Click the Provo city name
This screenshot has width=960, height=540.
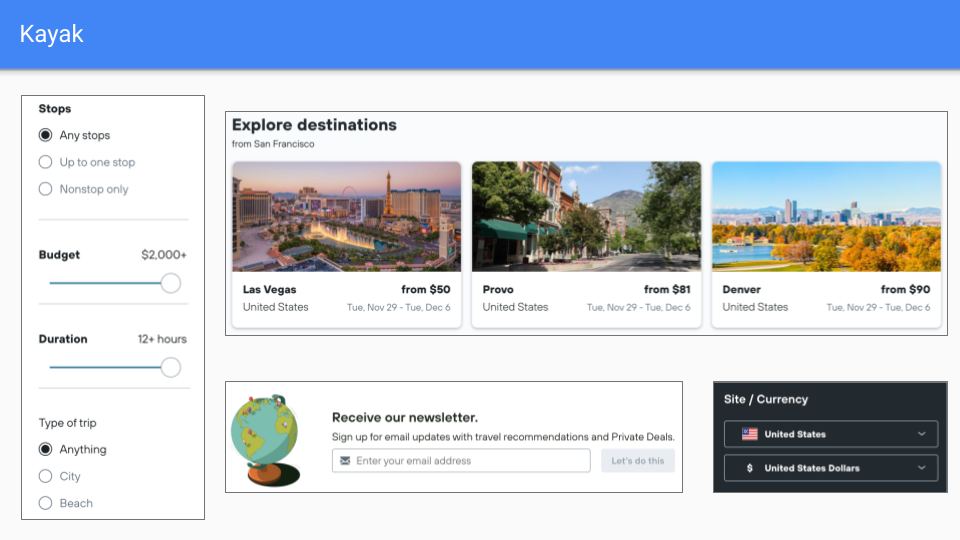point(498,289)
